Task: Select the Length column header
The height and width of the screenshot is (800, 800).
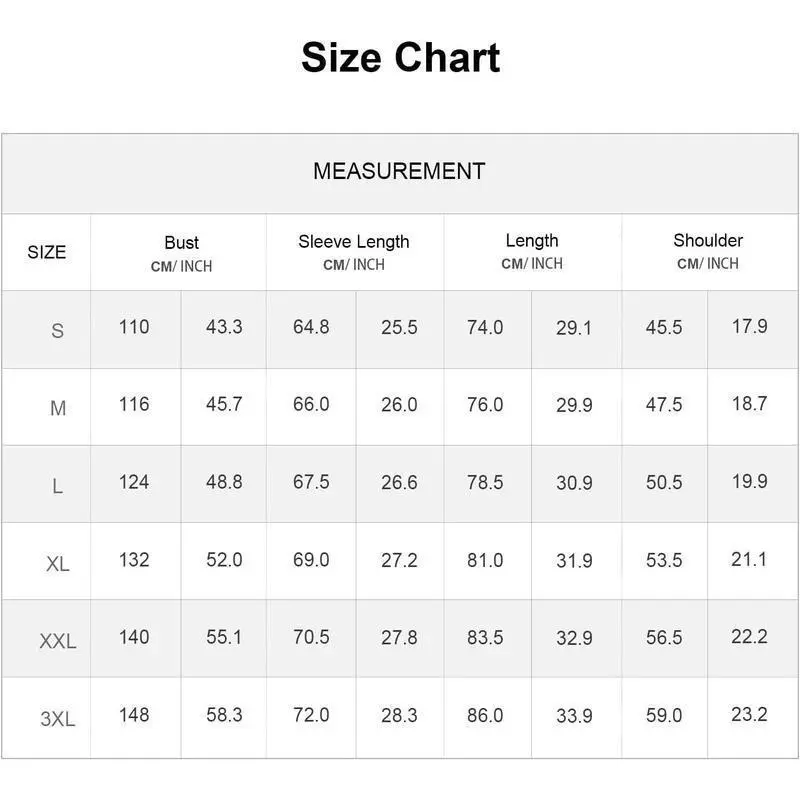Action: click(532, 241)
